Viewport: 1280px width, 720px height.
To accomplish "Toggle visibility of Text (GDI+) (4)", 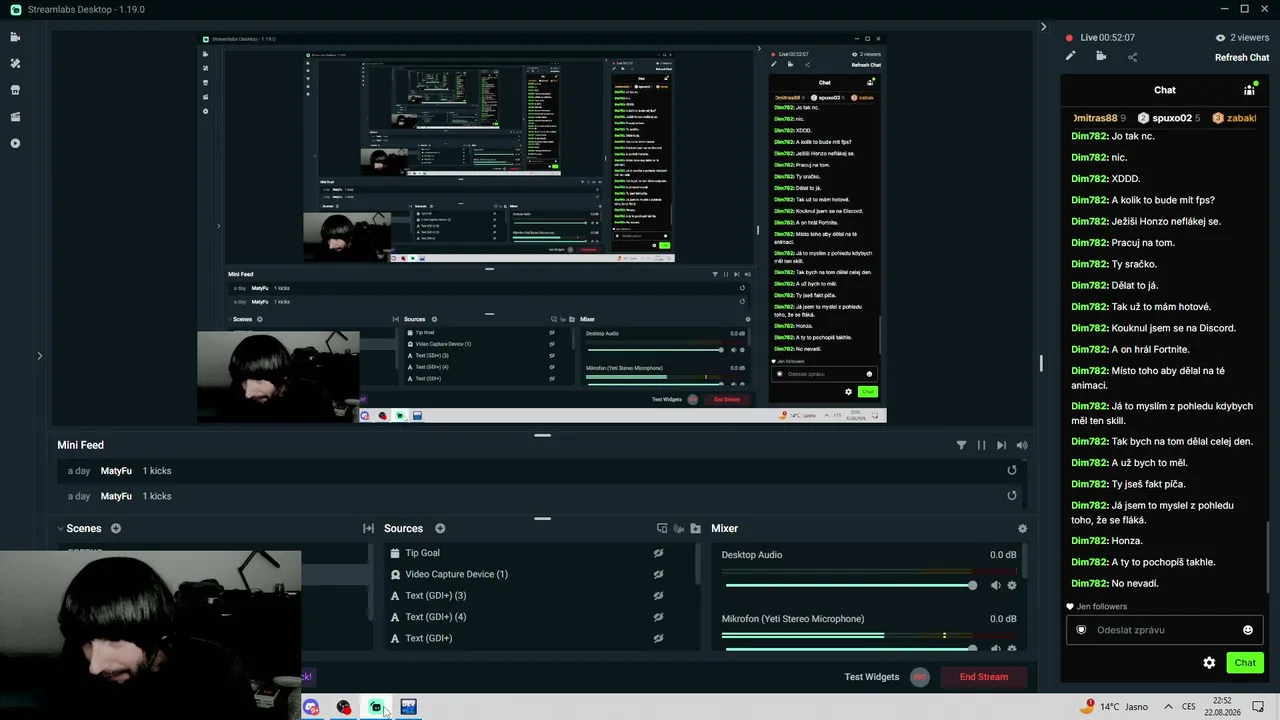I will (x=658, y=617).
